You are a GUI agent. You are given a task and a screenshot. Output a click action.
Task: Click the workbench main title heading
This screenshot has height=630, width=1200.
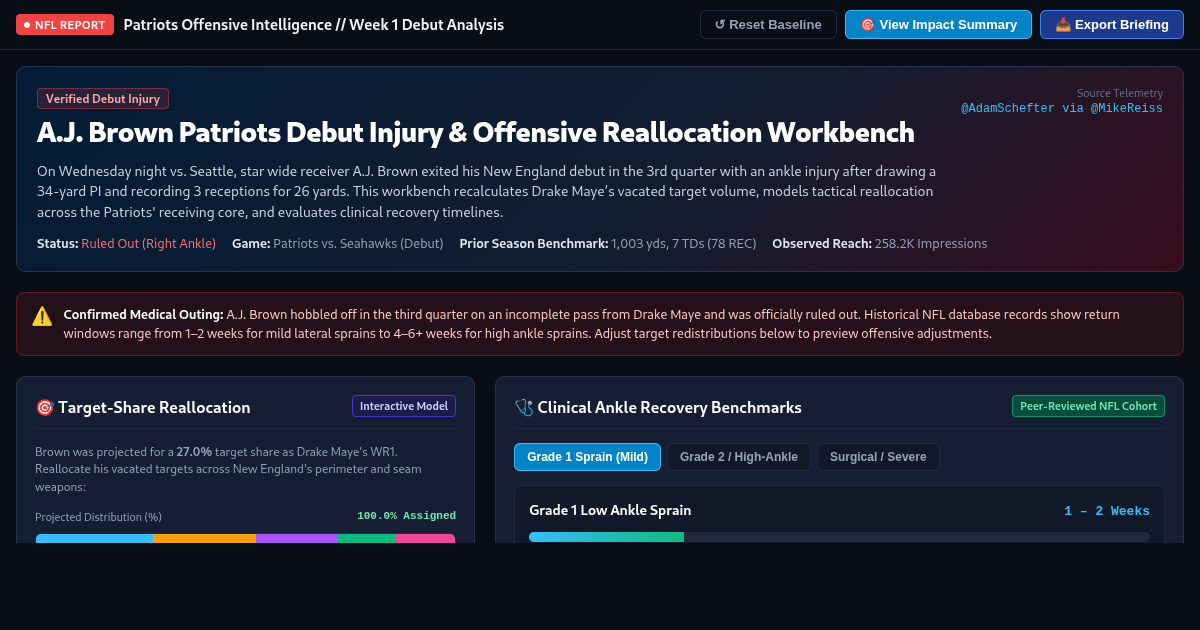(x=476, y=133)
